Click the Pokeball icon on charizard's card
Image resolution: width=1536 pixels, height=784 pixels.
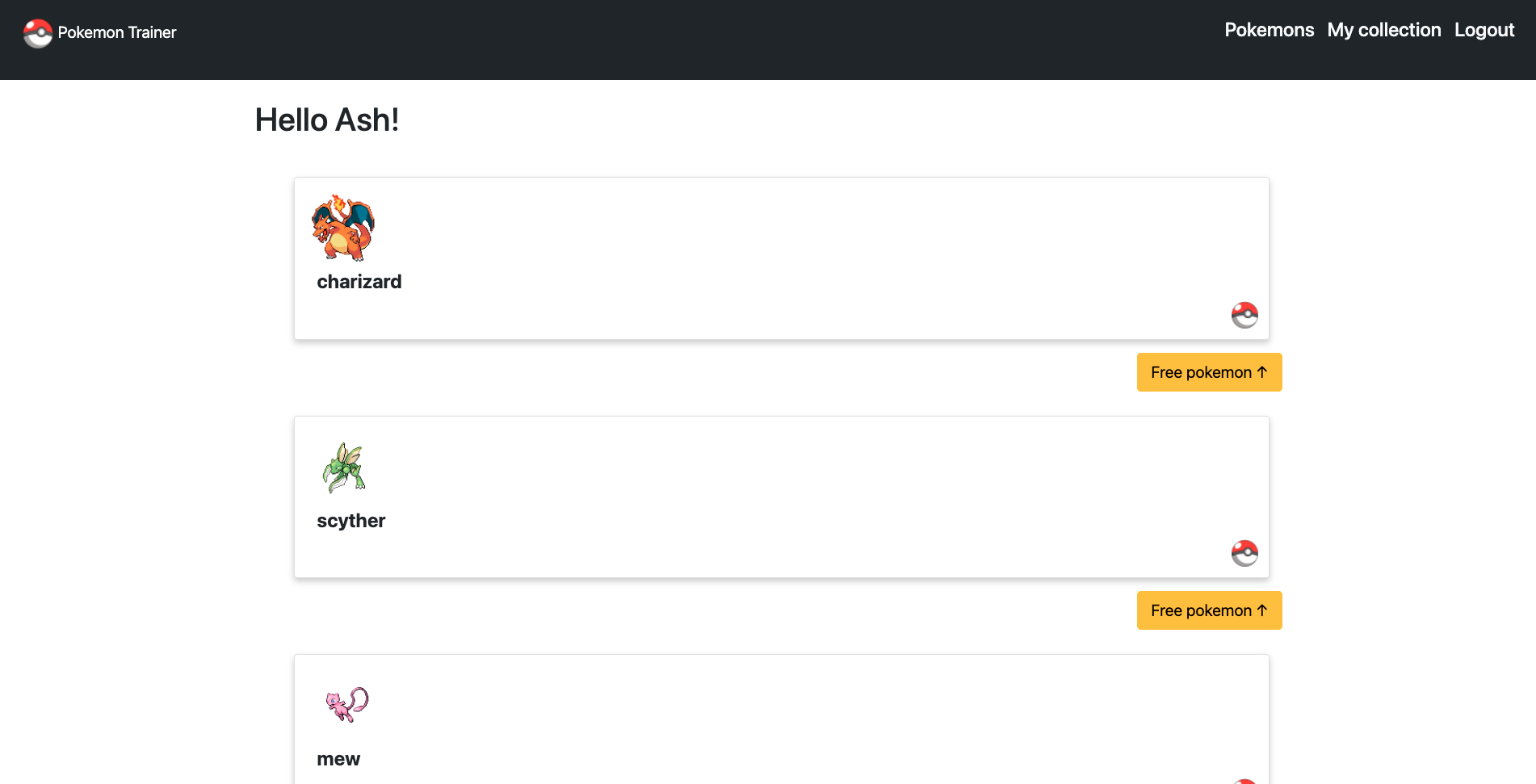[x=1244, y=315]
